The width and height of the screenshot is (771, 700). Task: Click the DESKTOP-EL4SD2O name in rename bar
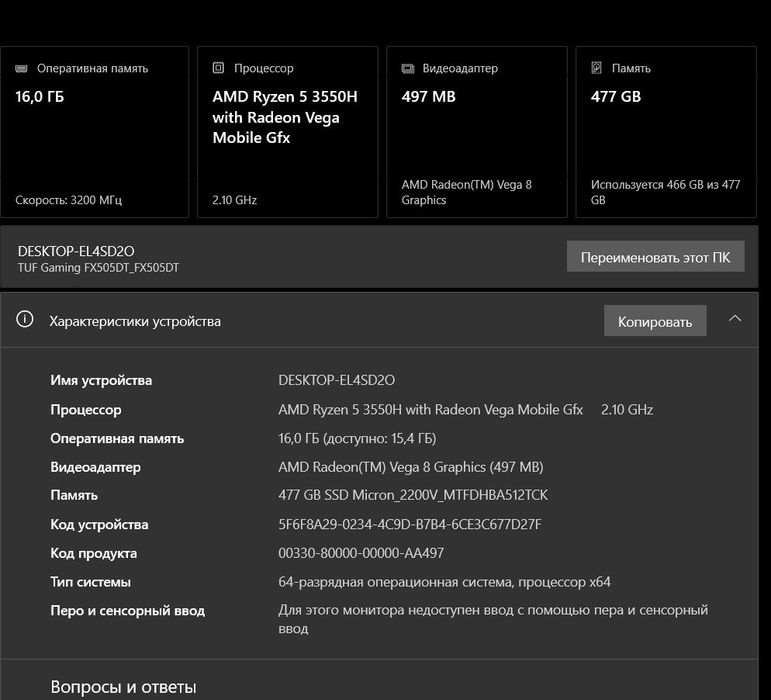76,252
